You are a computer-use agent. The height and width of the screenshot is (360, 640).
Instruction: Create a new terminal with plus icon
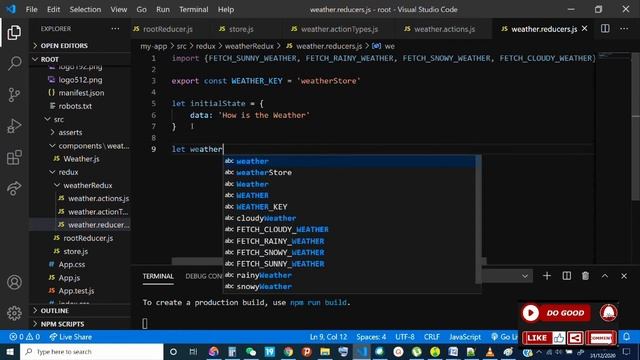(x=547, y=276)
